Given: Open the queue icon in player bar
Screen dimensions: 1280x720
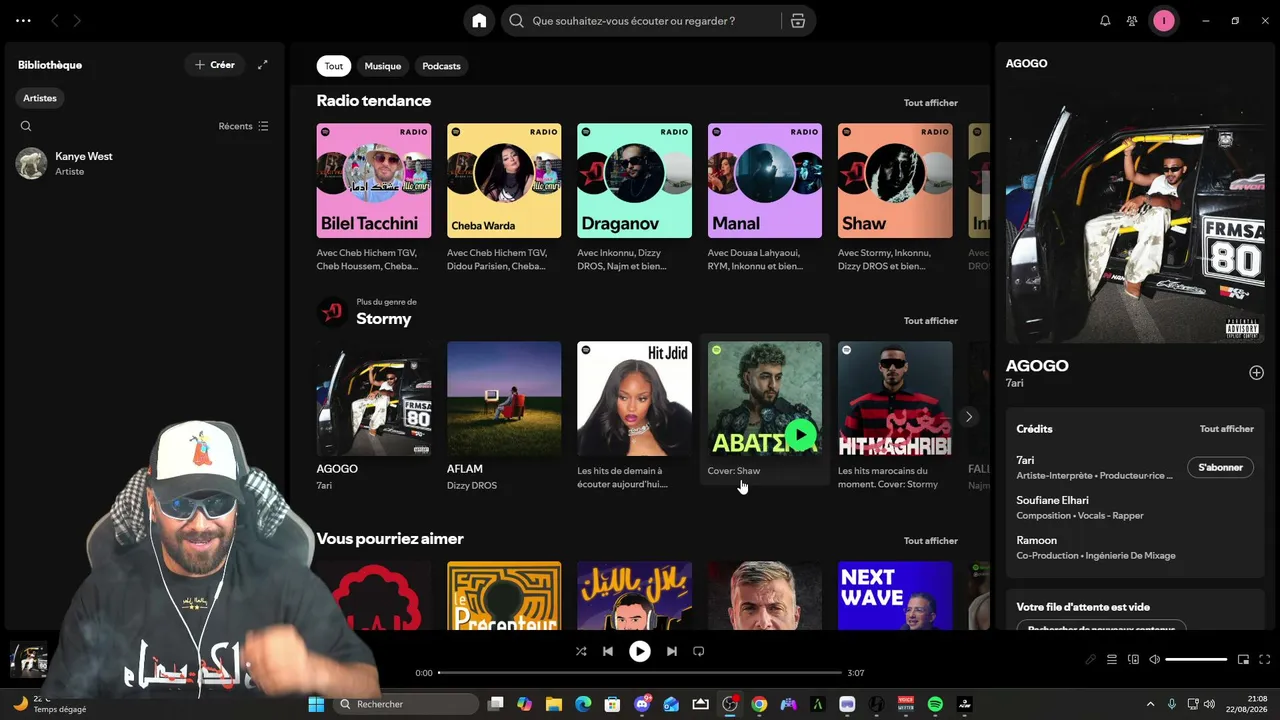Looking at the screenshot, I should (1111, 660).
